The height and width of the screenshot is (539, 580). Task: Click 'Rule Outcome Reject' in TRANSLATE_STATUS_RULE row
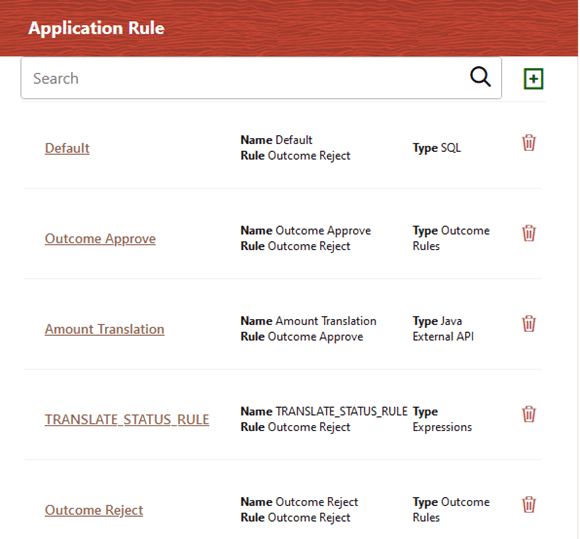point(295,427)
